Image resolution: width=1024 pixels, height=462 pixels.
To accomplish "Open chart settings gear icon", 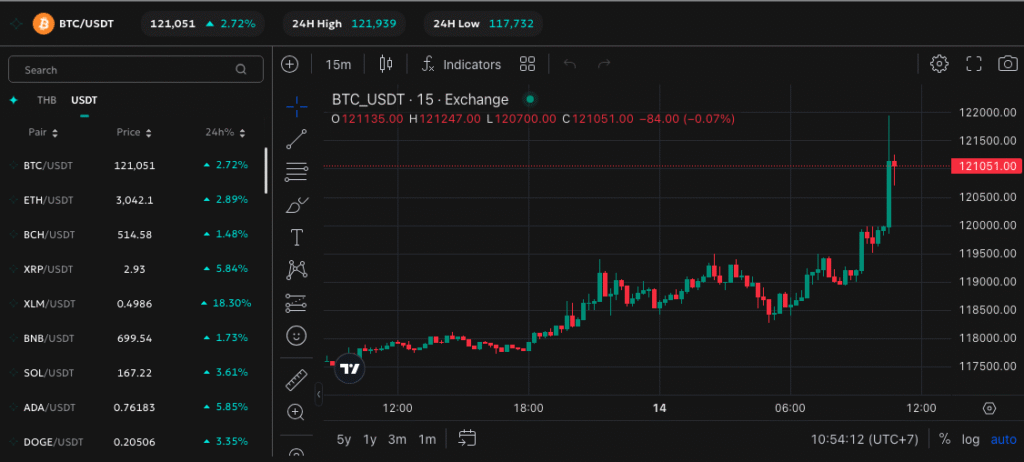I will [939, 63].
